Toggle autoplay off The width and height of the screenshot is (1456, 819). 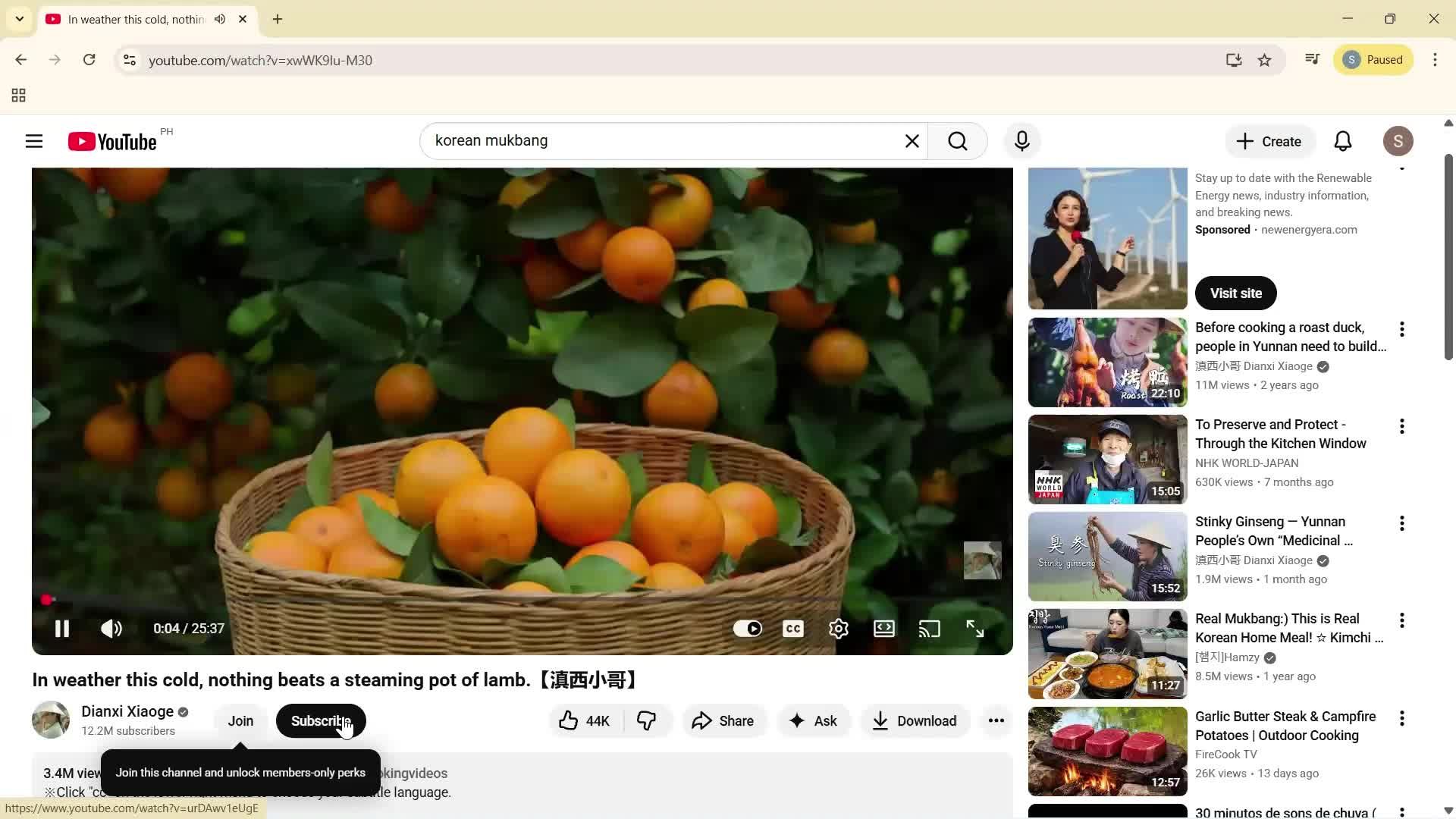pos(748,628)
